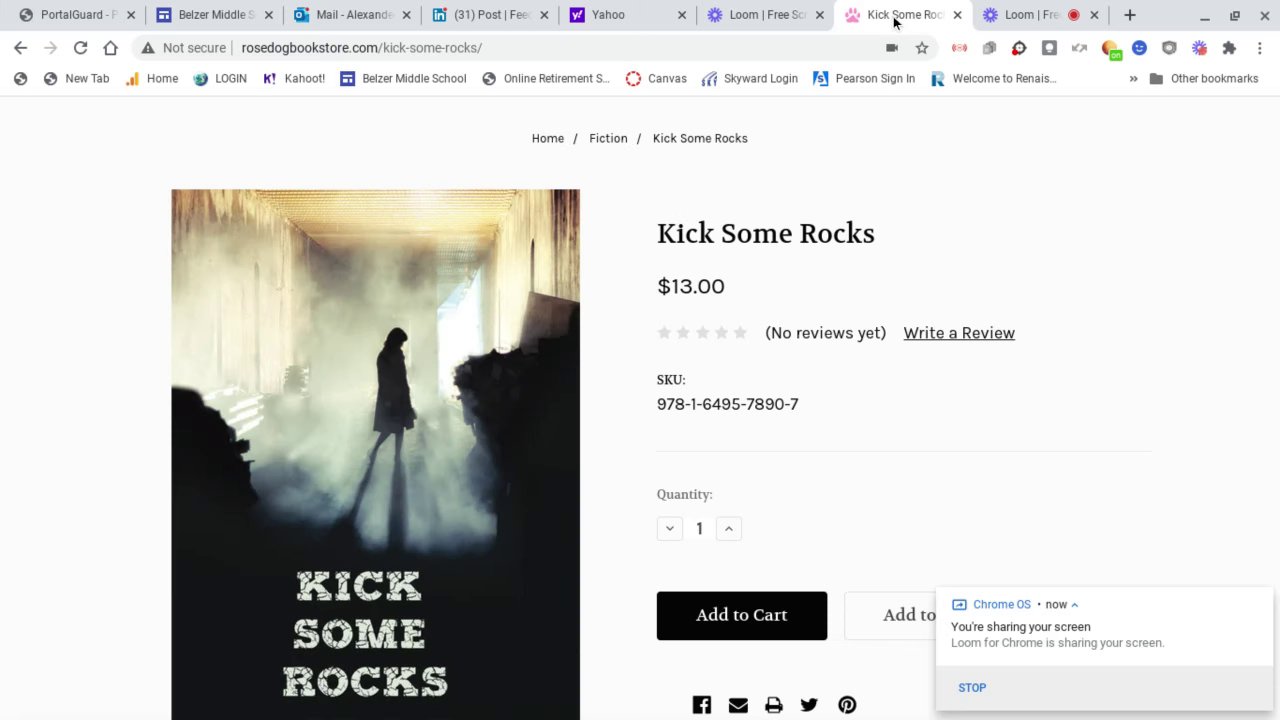1280x720 pixels.
Task: Show more bookmarks via the overflow chevron
Action: (x=1133, y=79)
